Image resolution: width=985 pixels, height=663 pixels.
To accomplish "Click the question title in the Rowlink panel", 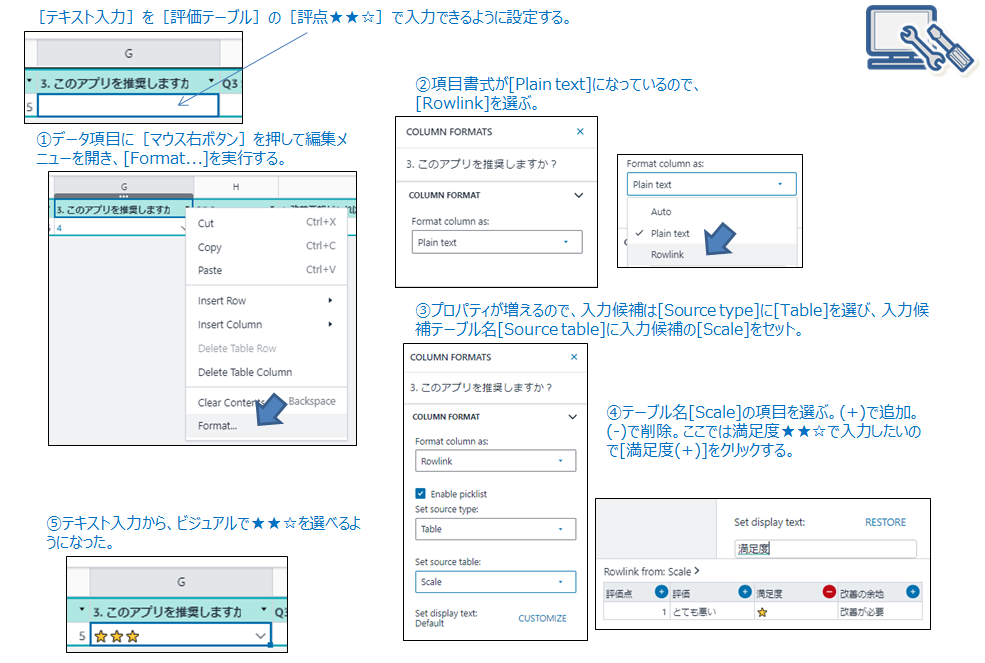I will pos(481,387).
